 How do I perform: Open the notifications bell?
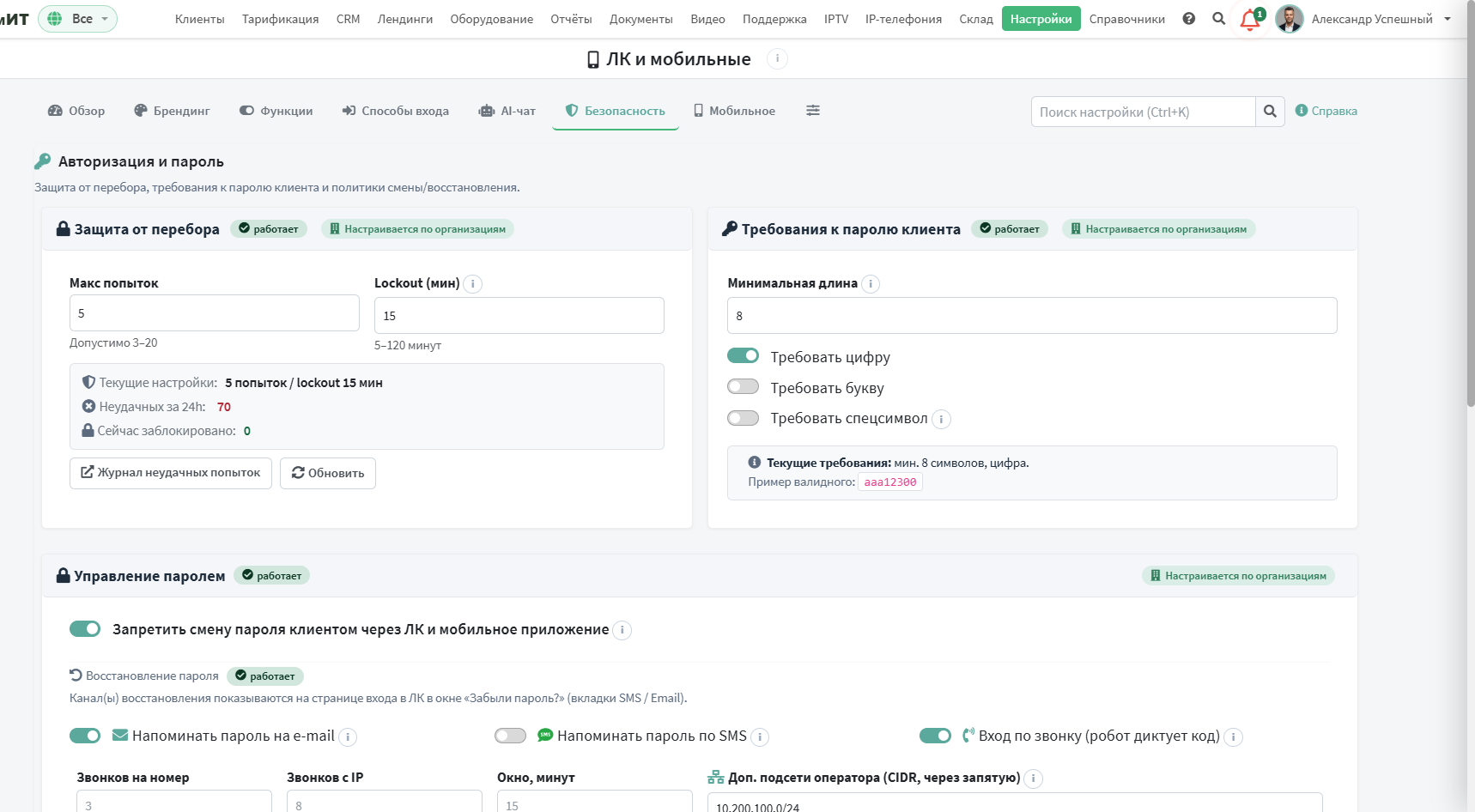point(1250,20)
